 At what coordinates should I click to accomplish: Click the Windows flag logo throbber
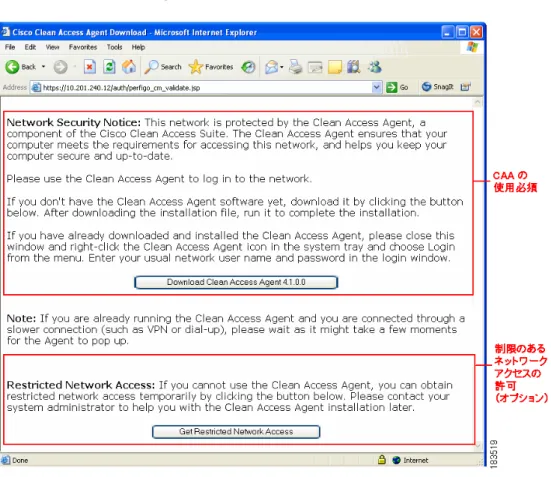coord(472,47)
